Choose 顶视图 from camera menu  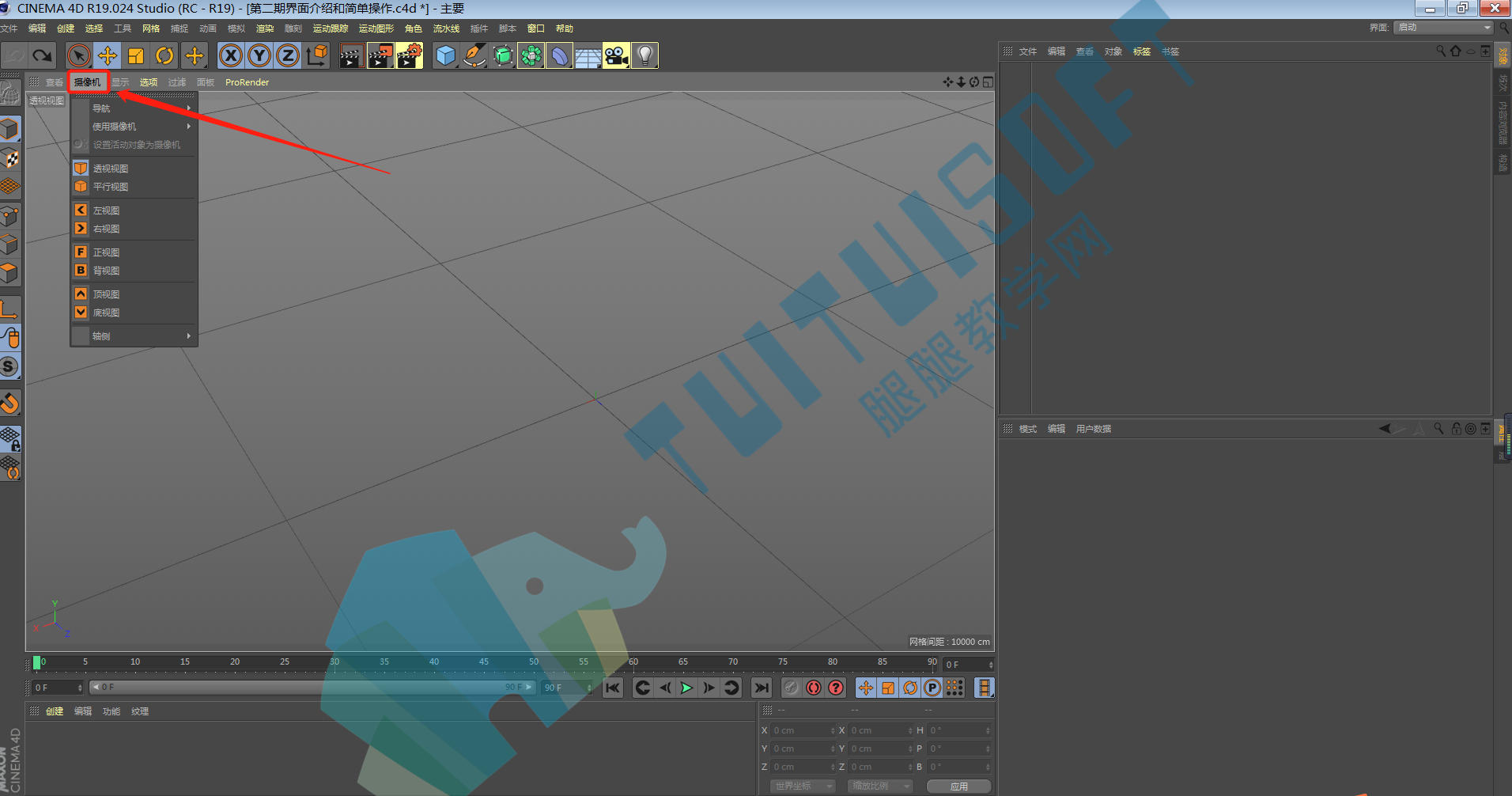point(134,294)
